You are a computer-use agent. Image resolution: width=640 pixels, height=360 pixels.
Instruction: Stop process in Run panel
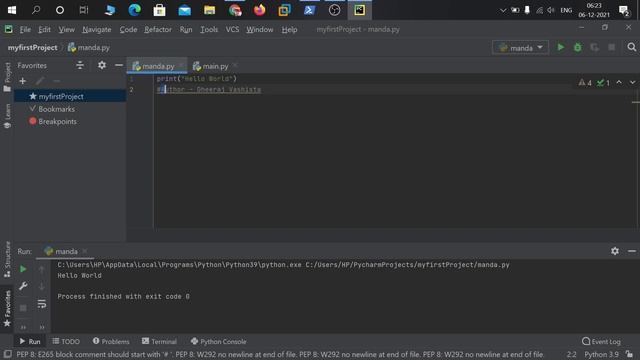[23, 308]
